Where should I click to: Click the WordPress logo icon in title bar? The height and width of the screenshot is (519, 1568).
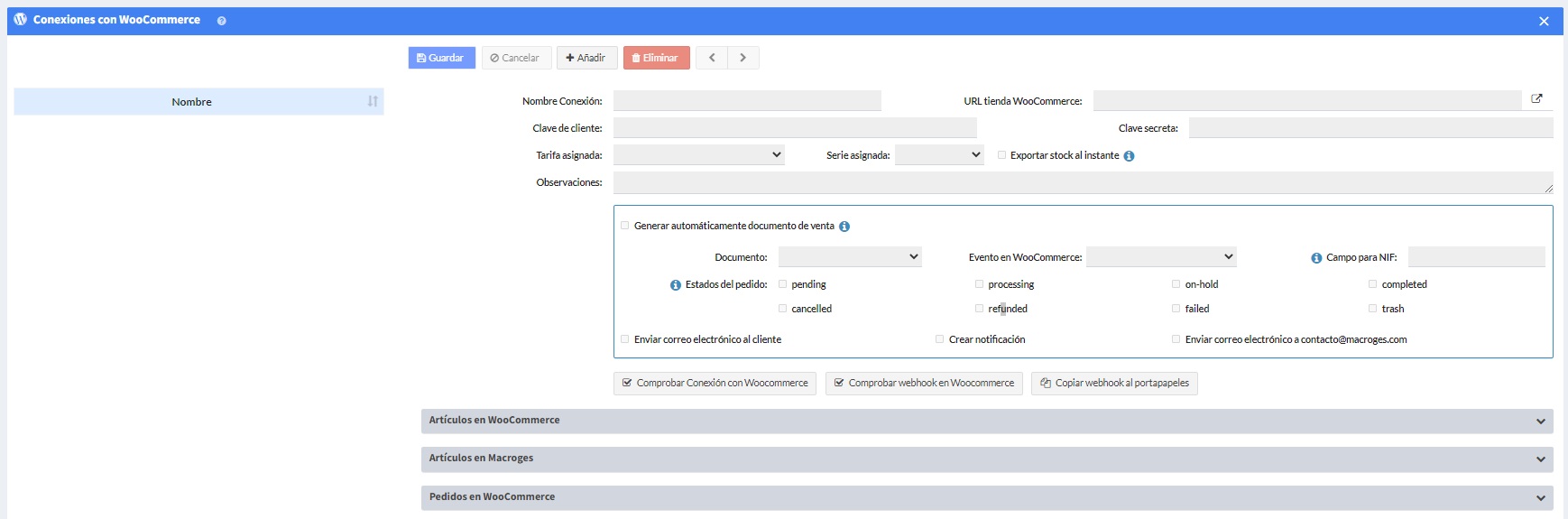pos(20,19)
